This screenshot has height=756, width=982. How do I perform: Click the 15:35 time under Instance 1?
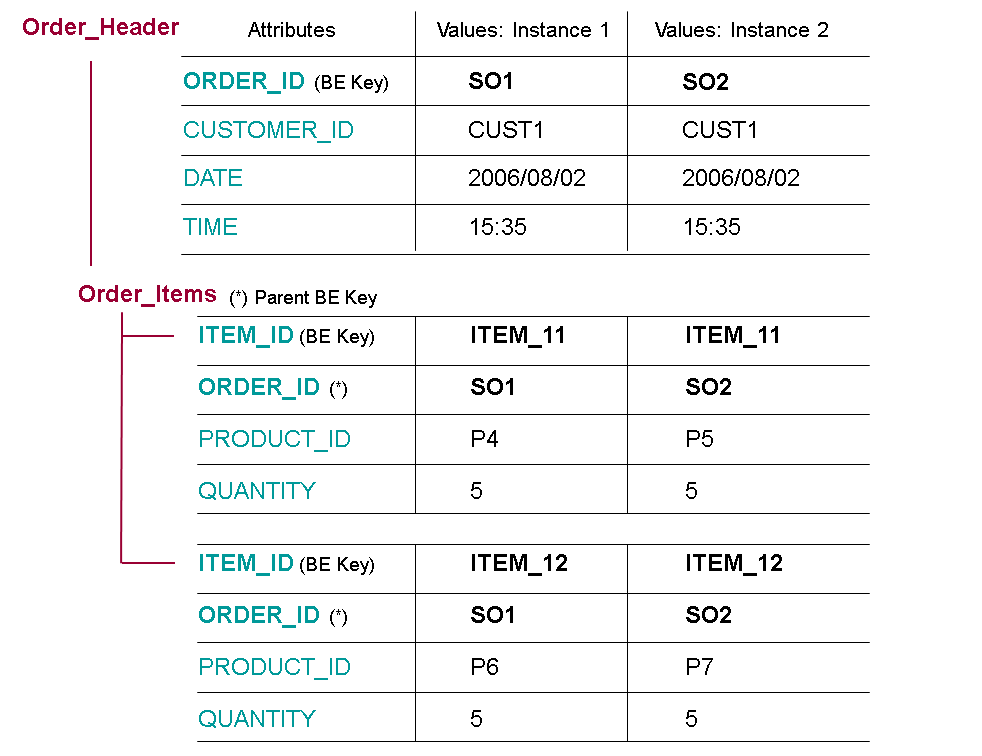coord(497,228)
